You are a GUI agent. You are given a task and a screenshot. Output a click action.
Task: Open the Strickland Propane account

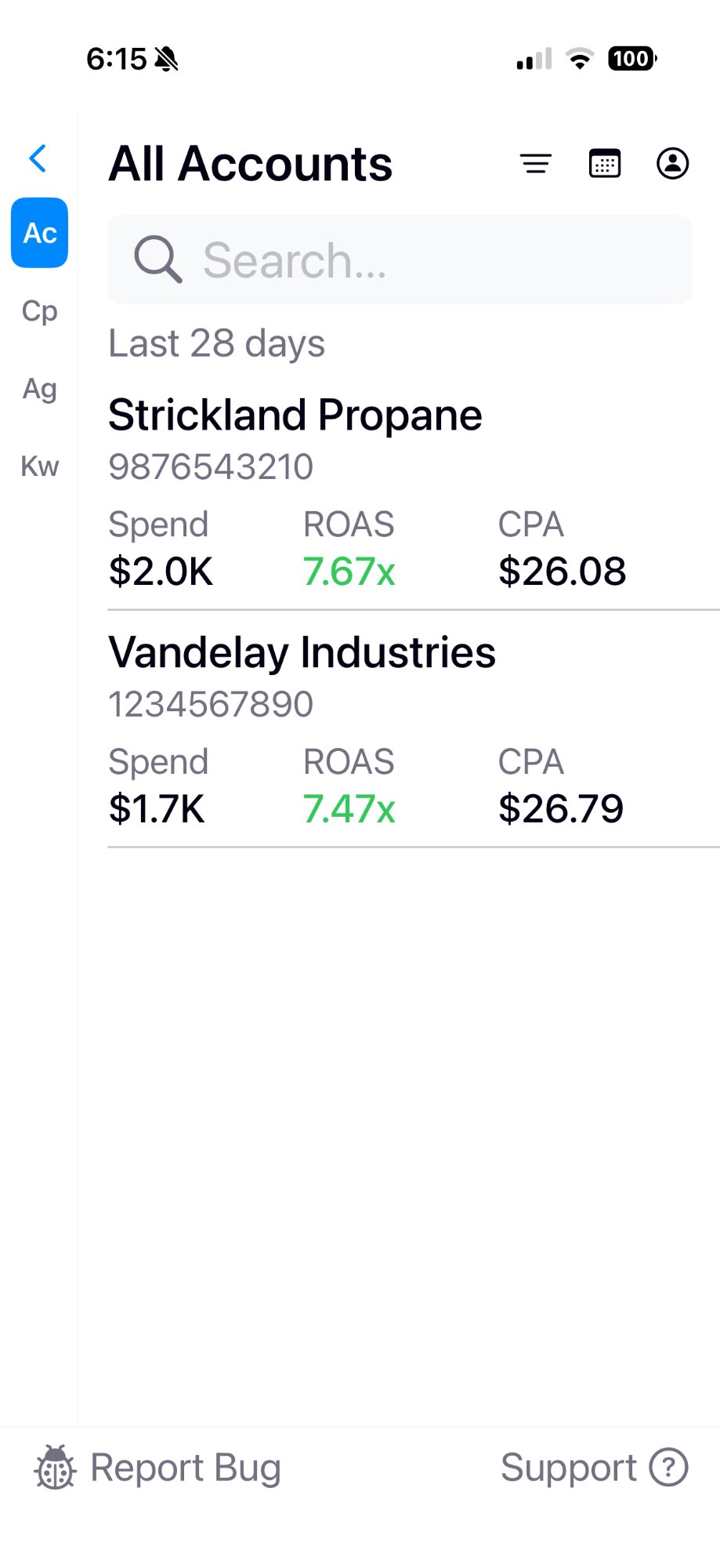tap(295, 416)
